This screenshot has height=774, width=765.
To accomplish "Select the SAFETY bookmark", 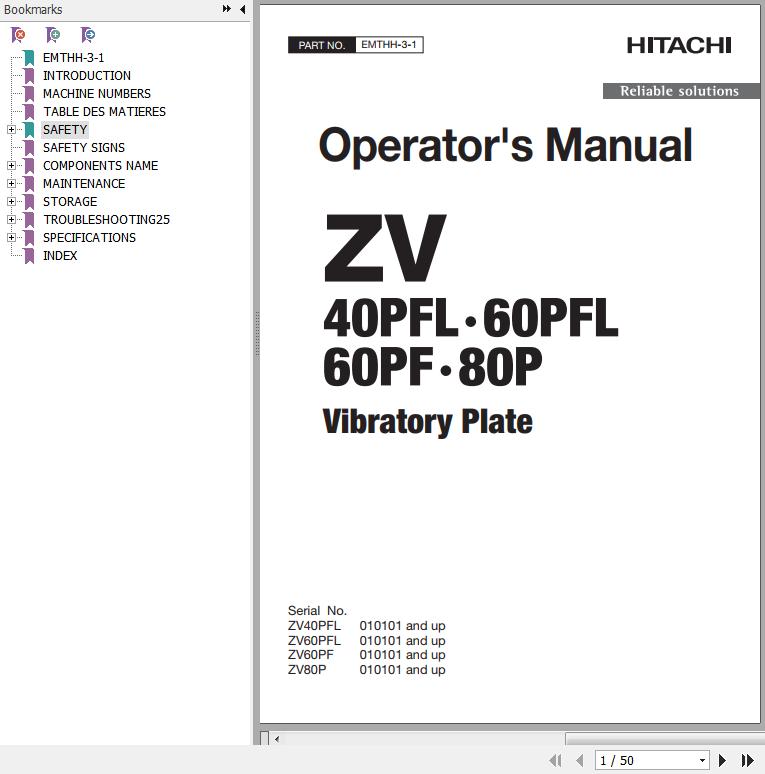I will pyautogui.click(x=65, y=130).
